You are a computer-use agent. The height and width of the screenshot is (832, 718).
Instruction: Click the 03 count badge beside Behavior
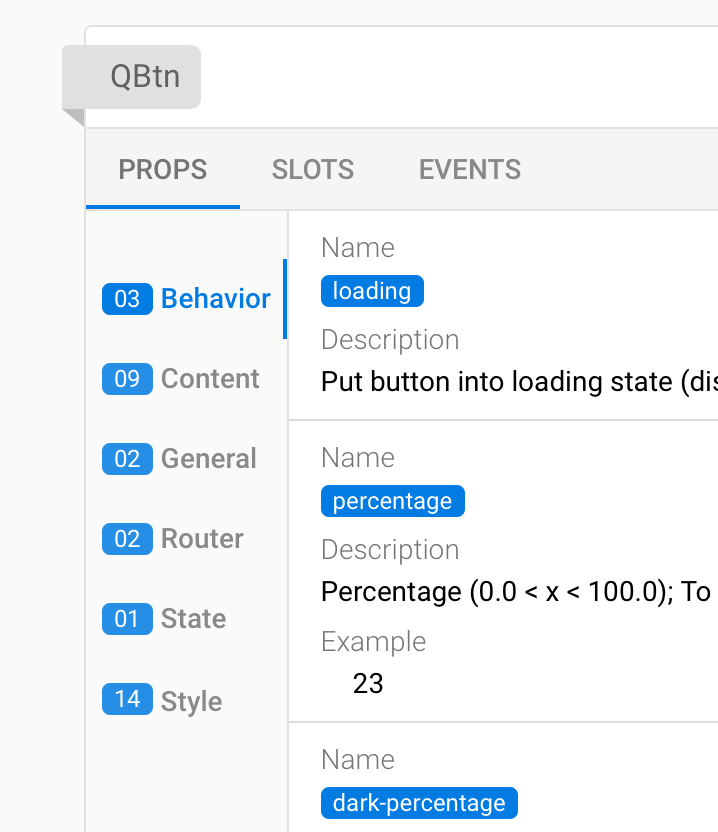point(127,298)
